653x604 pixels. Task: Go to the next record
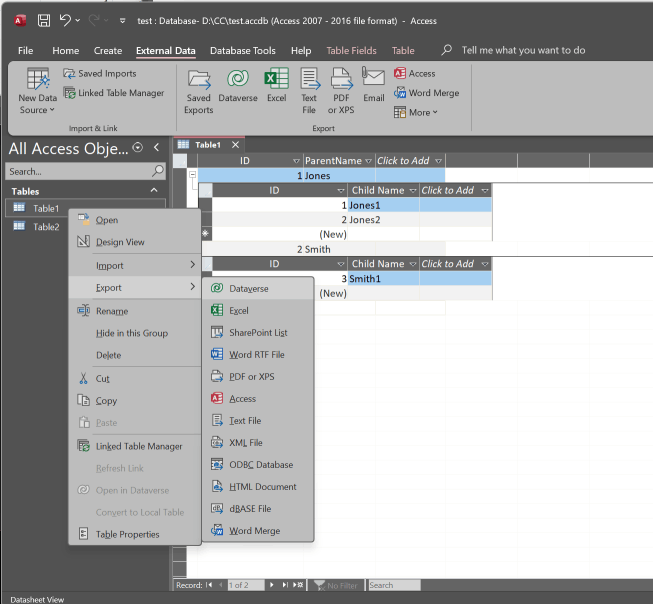[x=272, y=585]
